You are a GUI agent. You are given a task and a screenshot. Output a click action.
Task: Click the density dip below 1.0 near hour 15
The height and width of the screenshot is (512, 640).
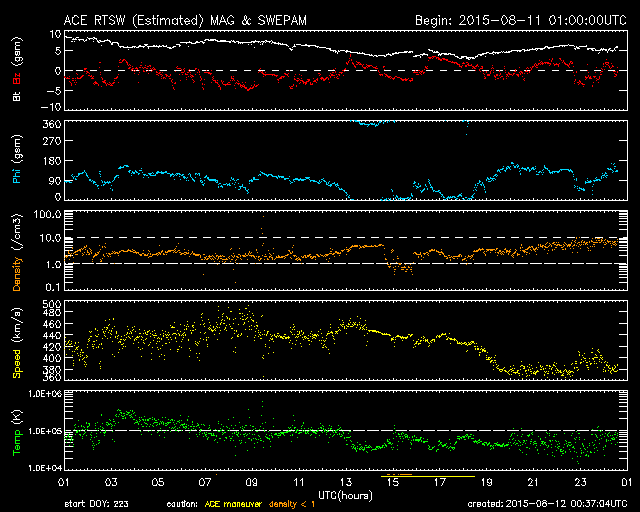[399, 267]
